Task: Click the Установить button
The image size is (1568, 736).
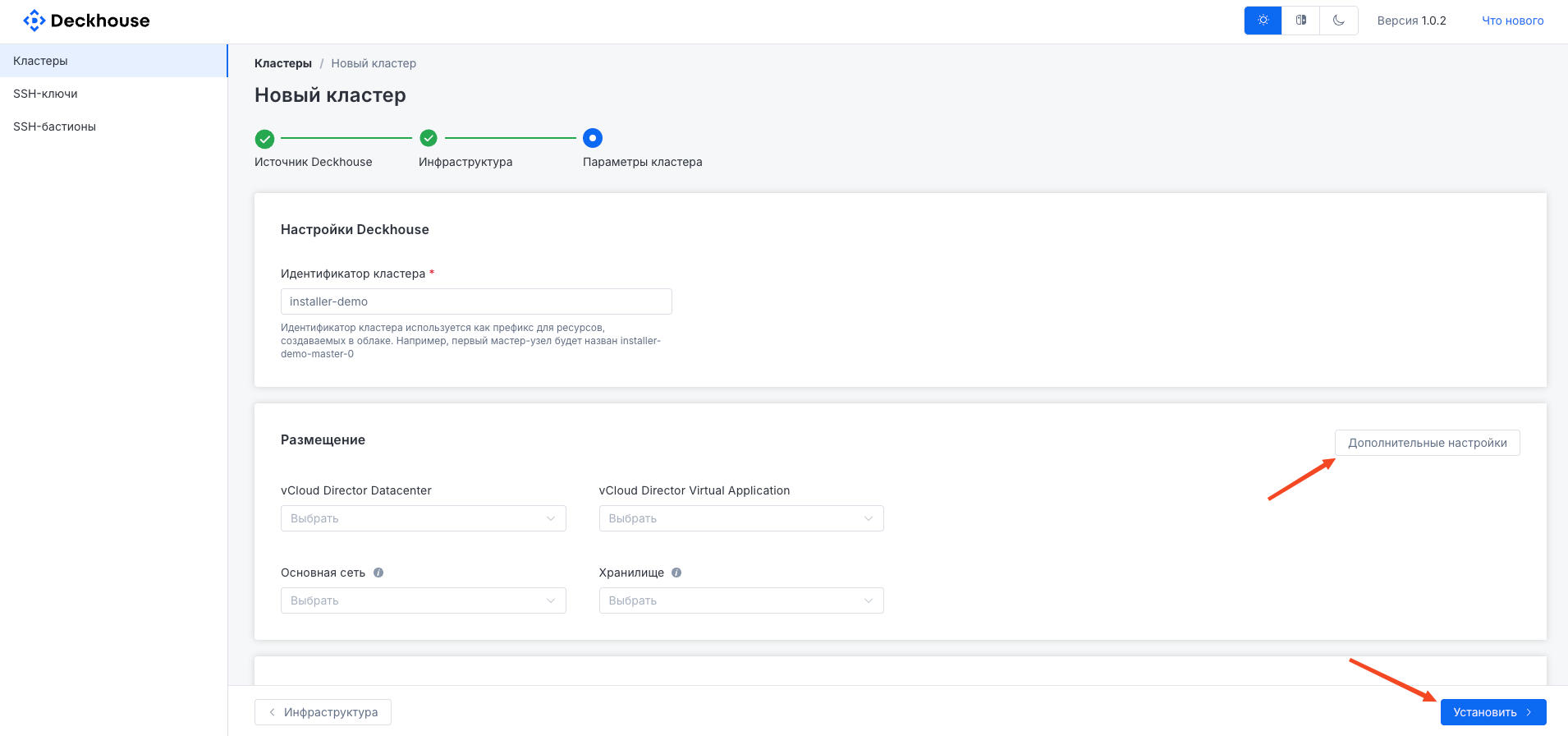Action: click(x=1493, y=712)
